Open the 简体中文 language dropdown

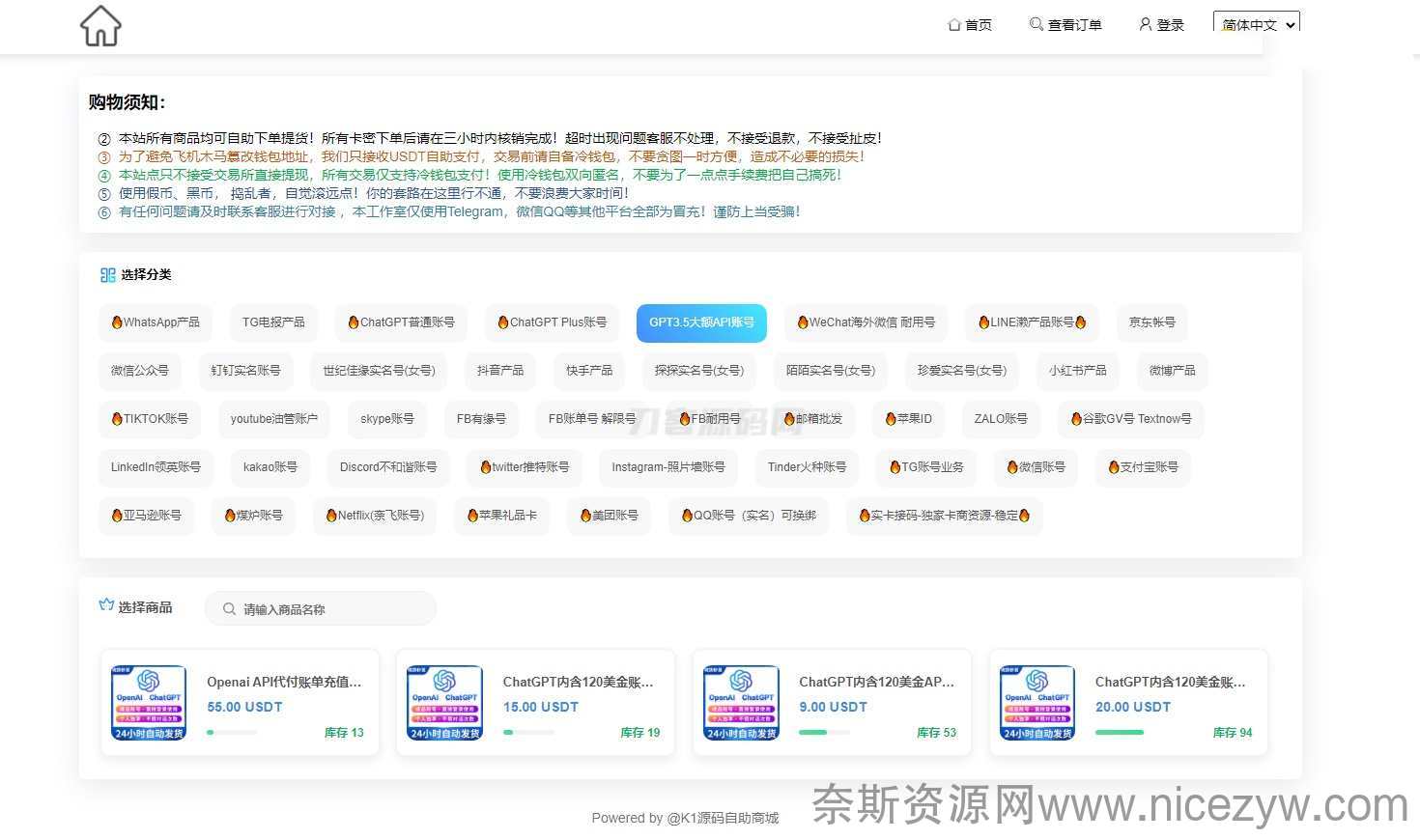pos(1257,24)
